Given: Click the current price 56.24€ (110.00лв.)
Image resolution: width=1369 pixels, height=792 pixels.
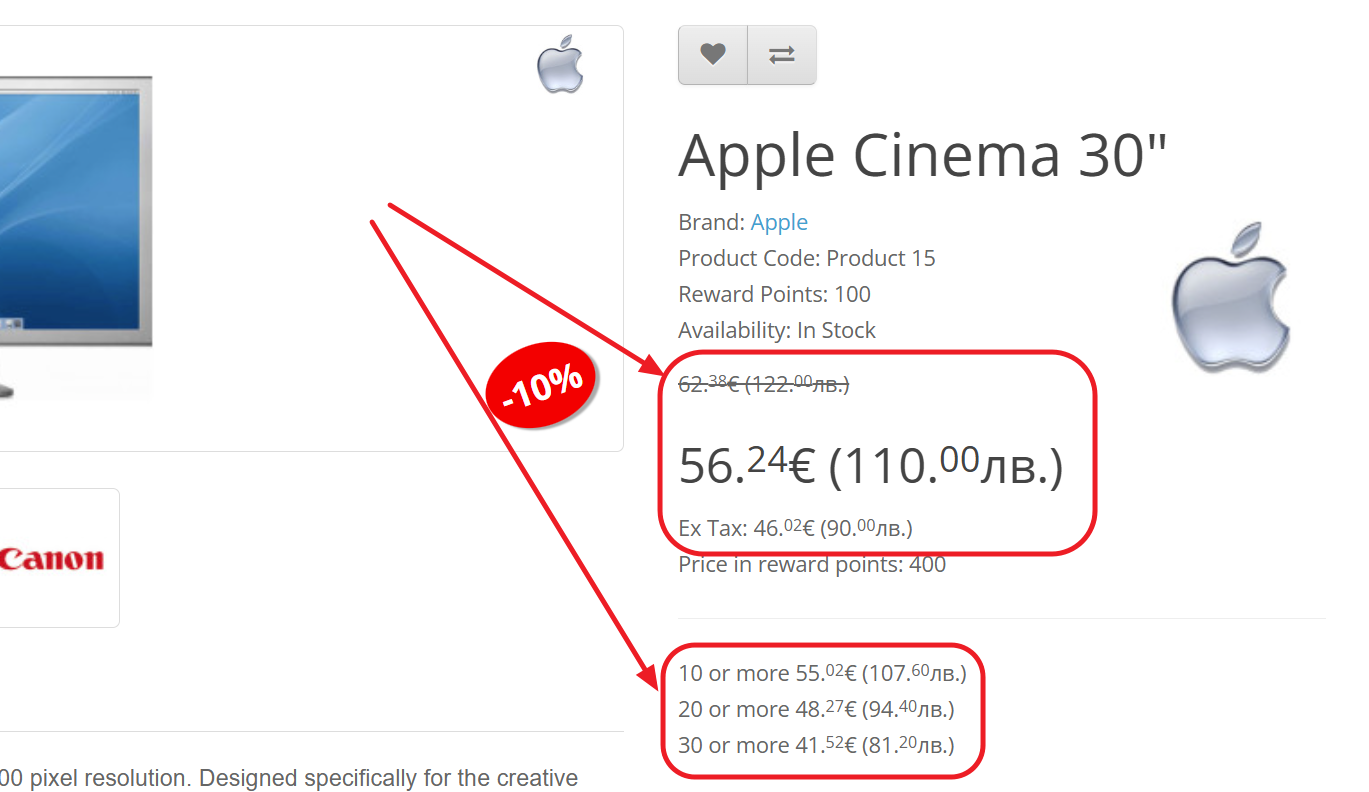Looking at the screenshot, I should pos(870,466).
